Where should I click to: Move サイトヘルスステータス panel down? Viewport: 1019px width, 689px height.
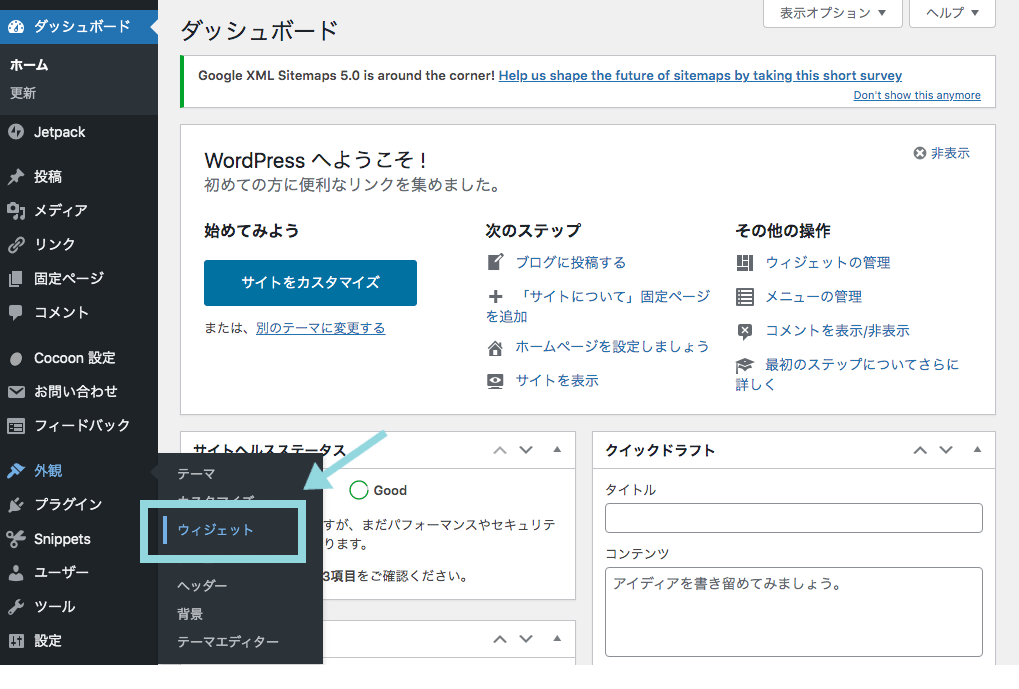[526, 450]
